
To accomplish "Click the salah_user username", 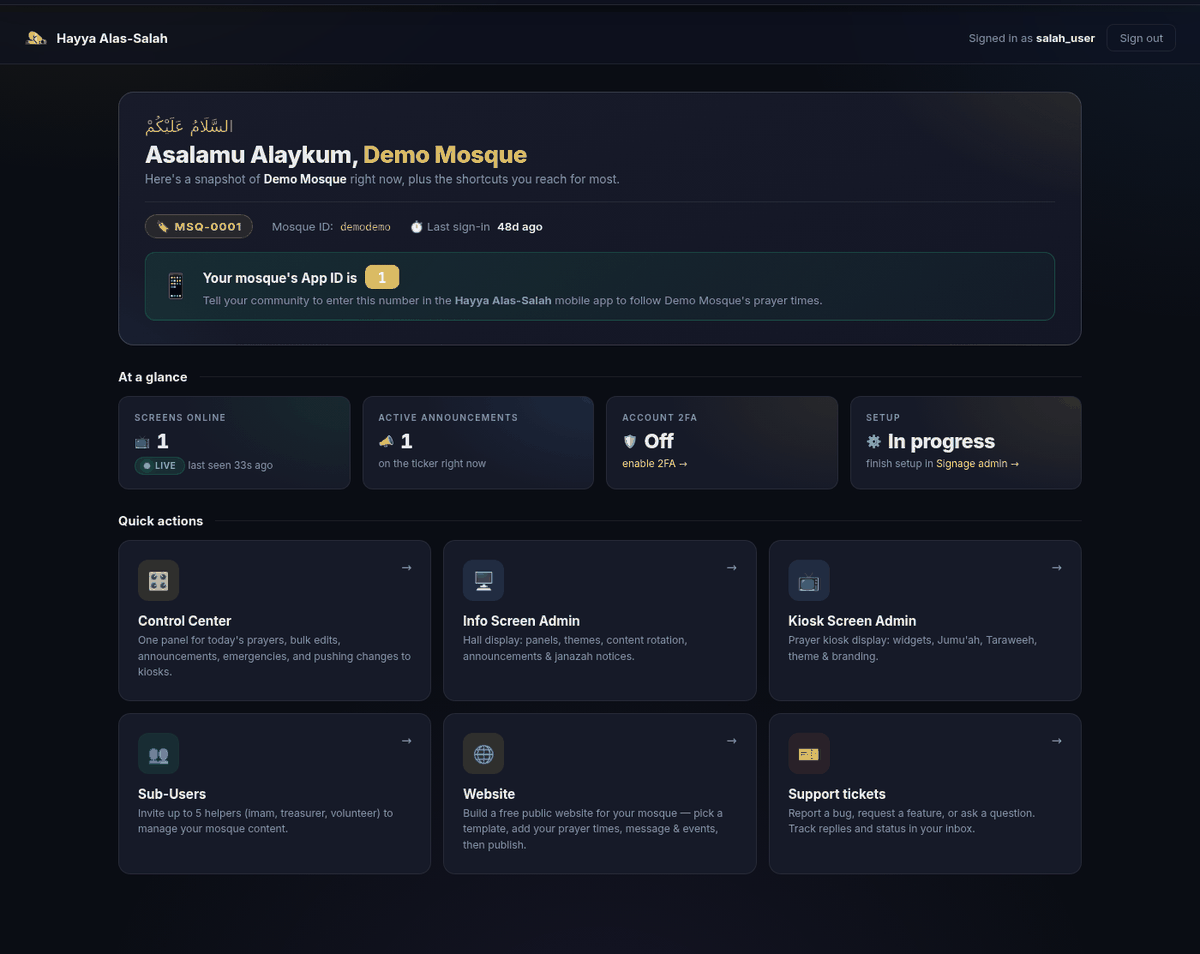I will point(1066,38).
